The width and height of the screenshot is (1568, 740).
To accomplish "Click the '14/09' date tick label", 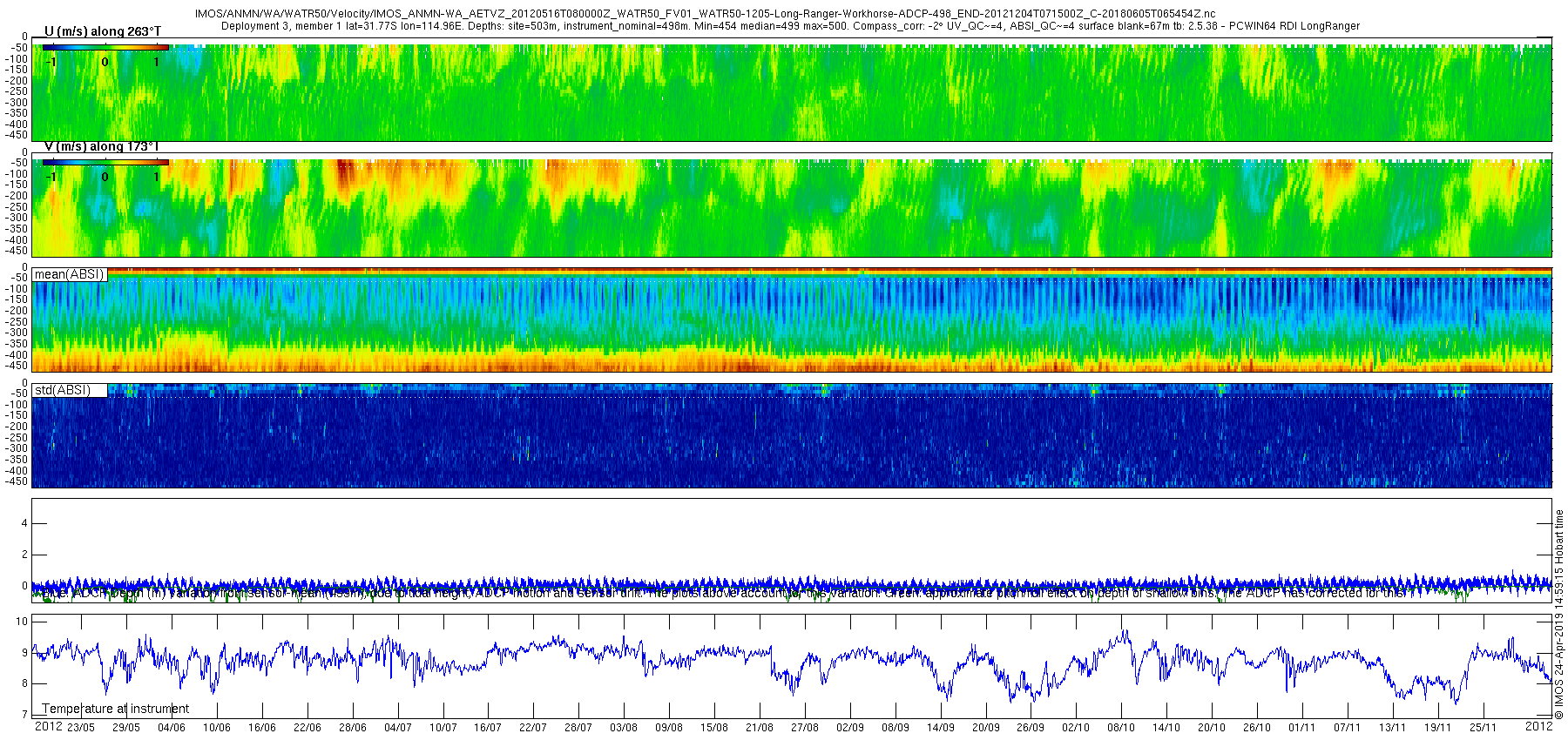I will point(941,728).
